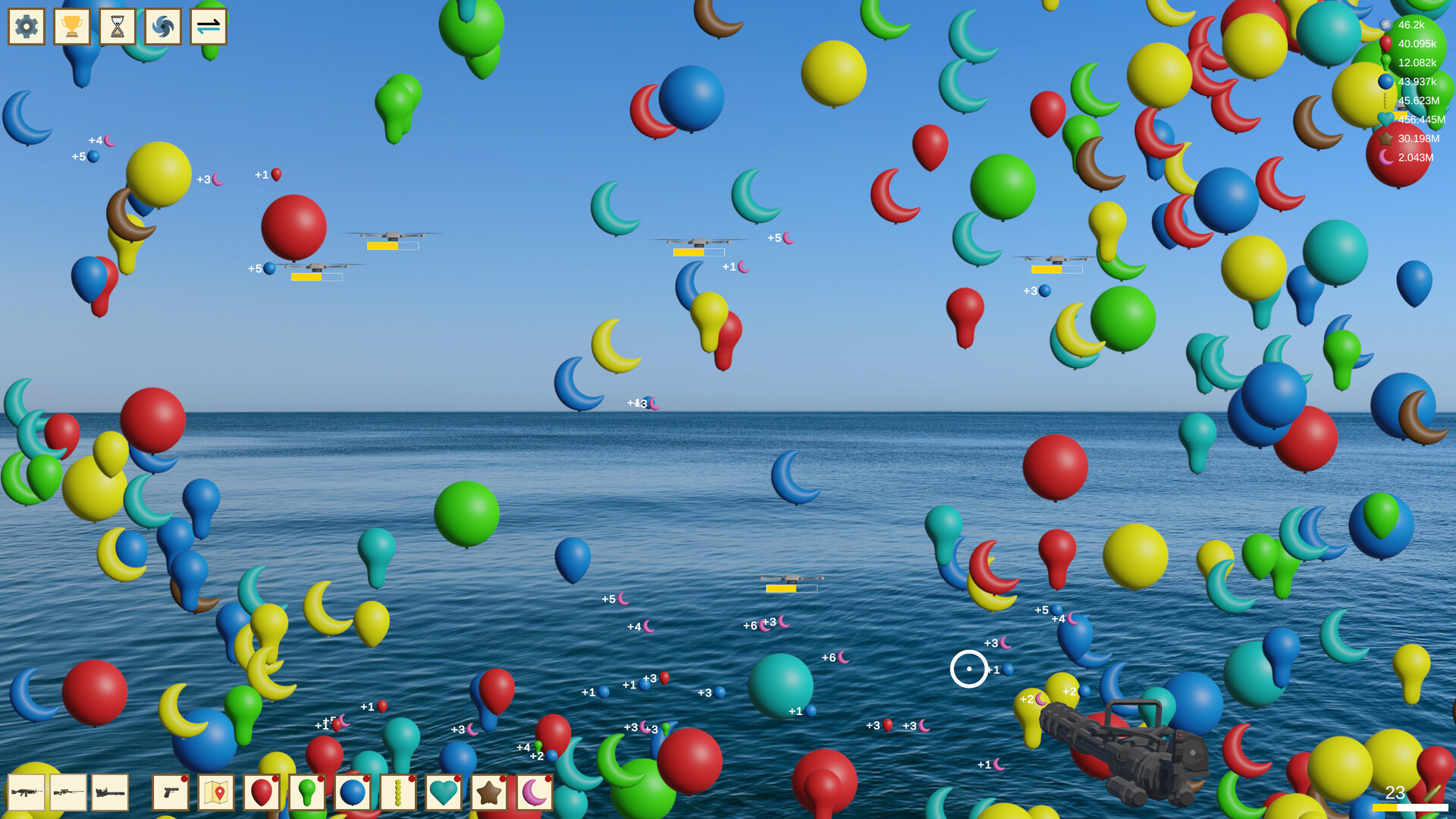Image resolution: width=1456 pixels, height=819 pixels.
Task: Open the yellow chain balloon upgrade
Action: 397,791
